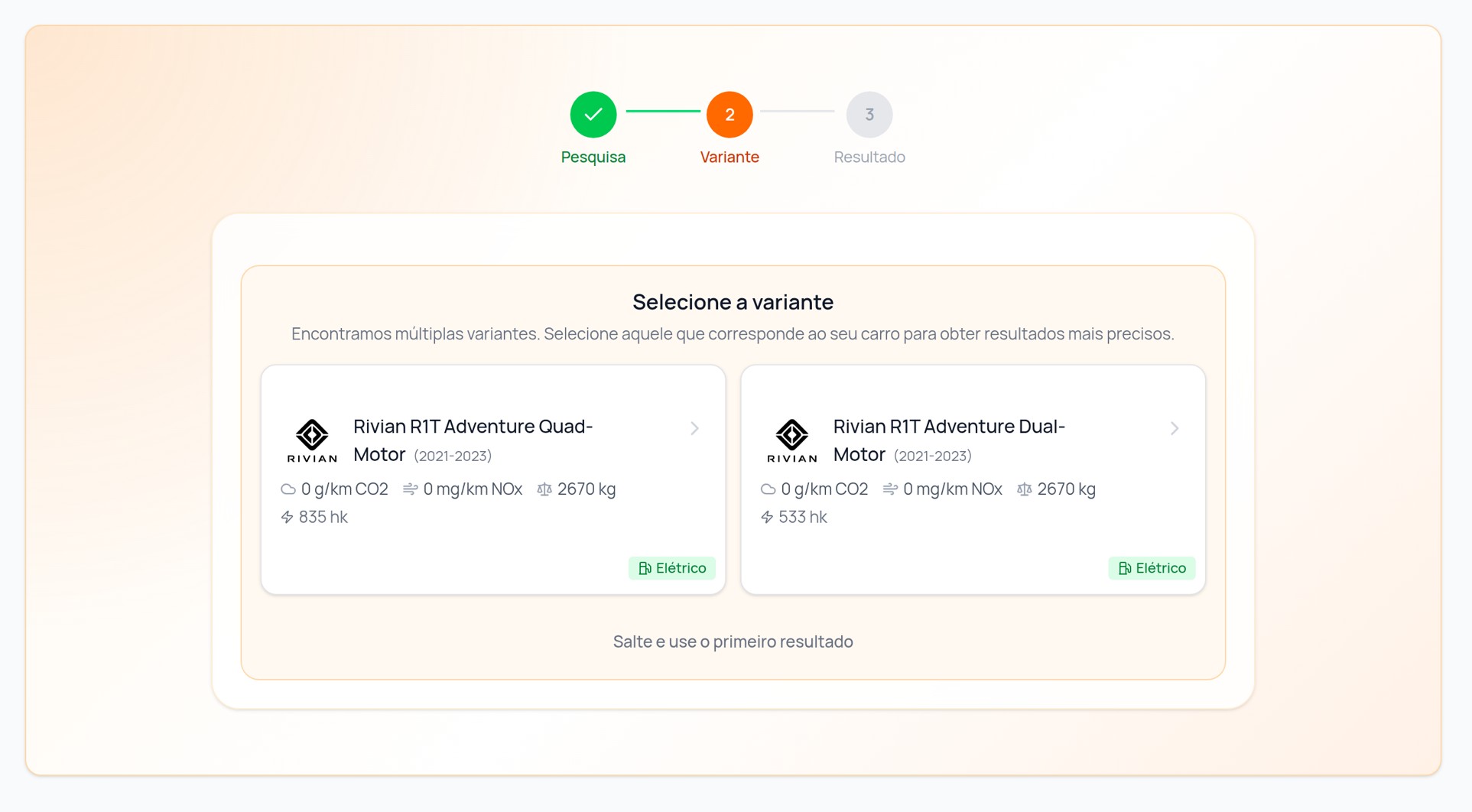Click the power bolt icon beside 835 hk
The image size is (1472, 812).
click(287, 518)
